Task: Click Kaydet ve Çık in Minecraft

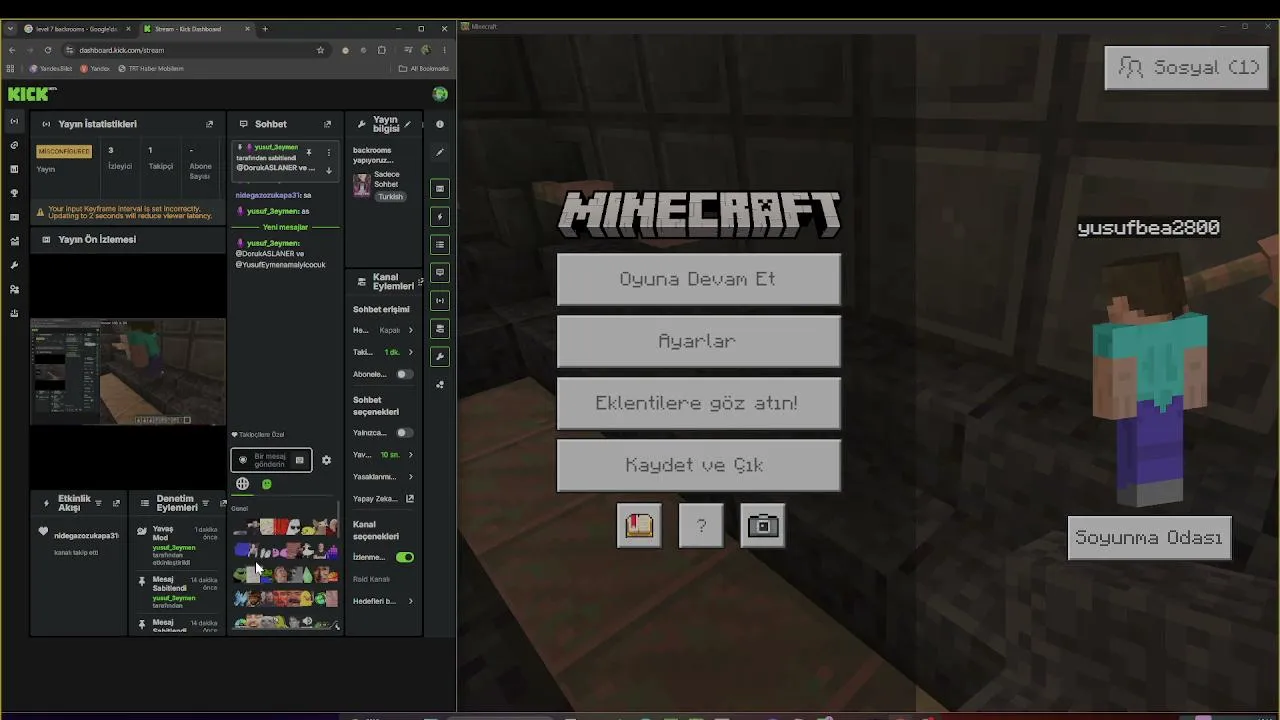Action: 698,465
